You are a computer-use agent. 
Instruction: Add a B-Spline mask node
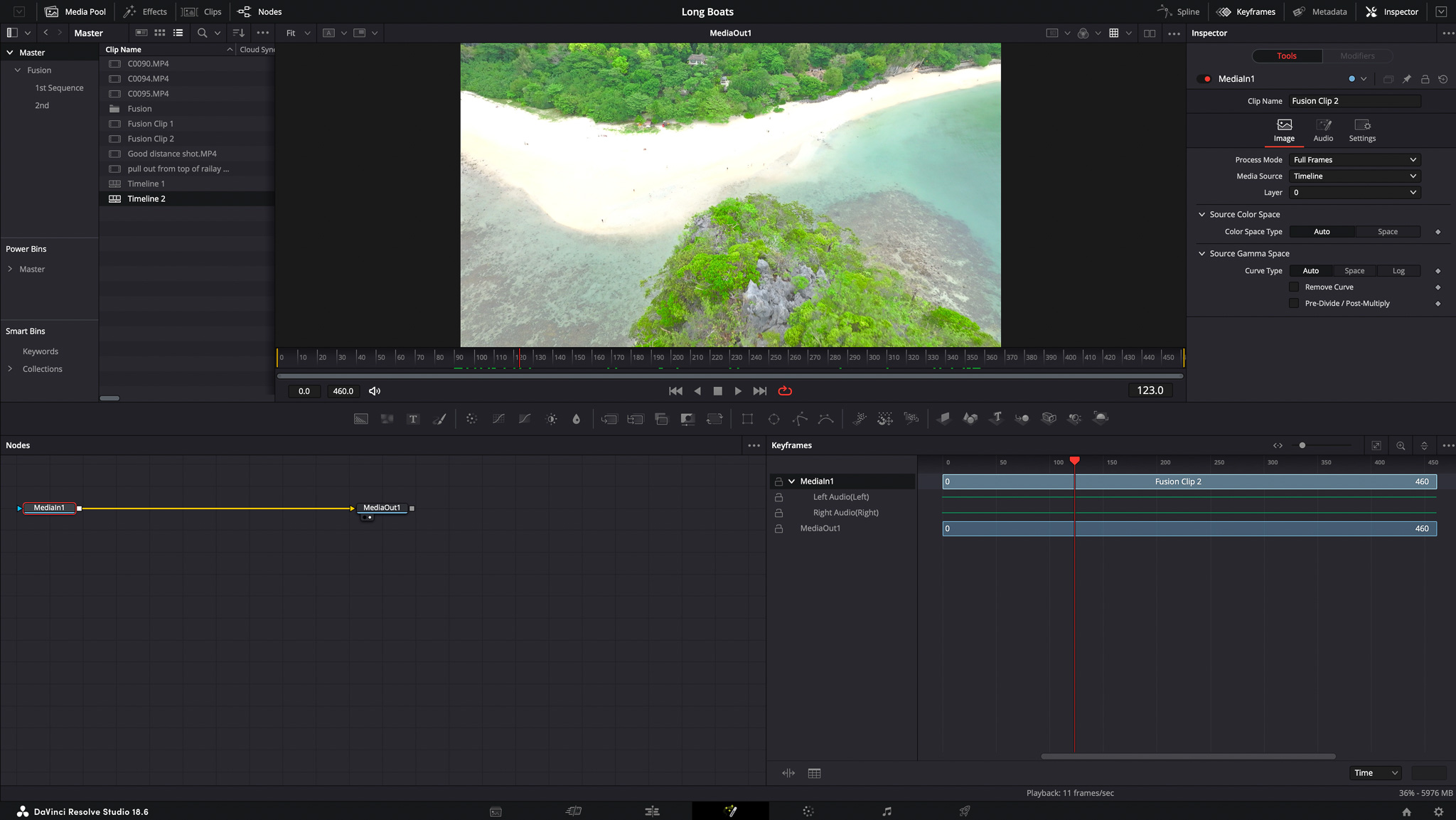click(826, 419)
